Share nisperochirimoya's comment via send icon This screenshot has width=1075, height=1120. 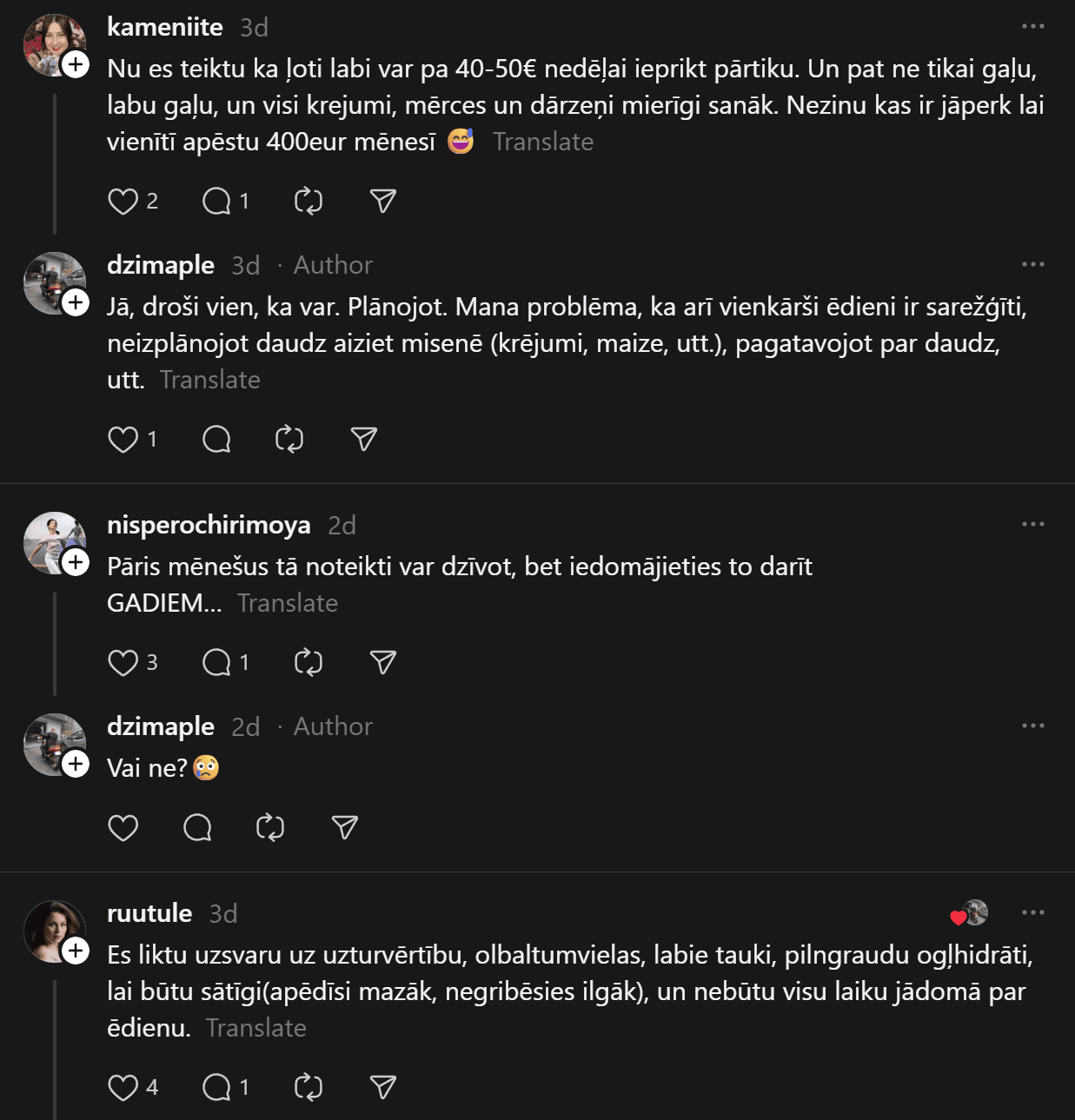click(382, 663)
